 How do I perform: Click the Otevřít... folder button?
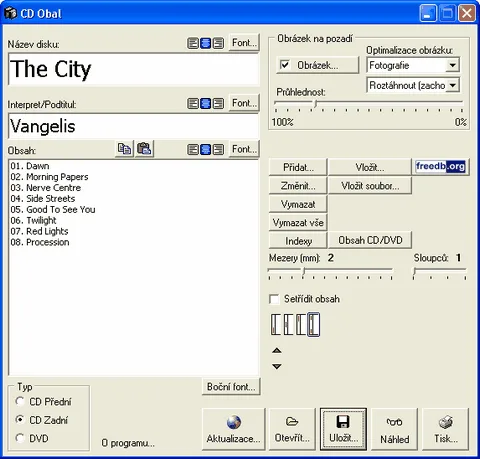click(292, 429)
